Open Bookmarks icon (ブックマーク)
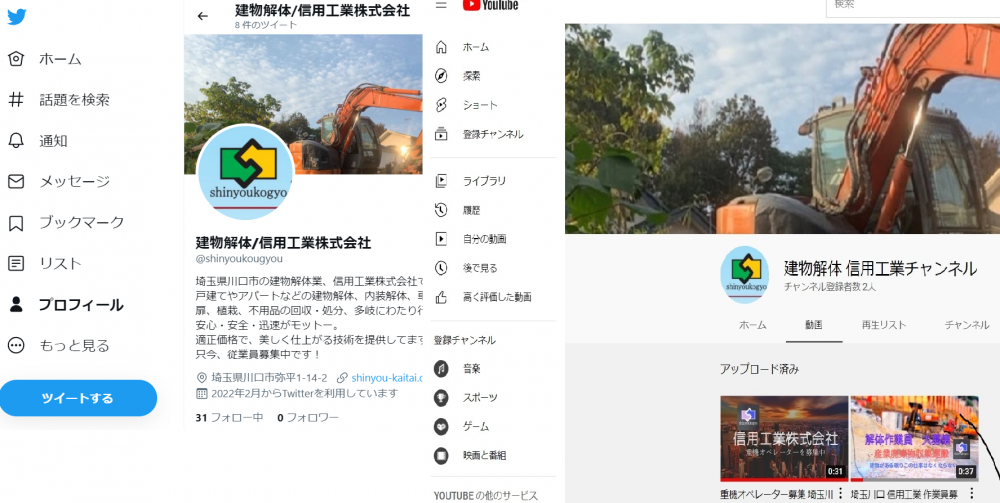Image resolution: width=1000 pixels, height=503 pixels. 16,222
